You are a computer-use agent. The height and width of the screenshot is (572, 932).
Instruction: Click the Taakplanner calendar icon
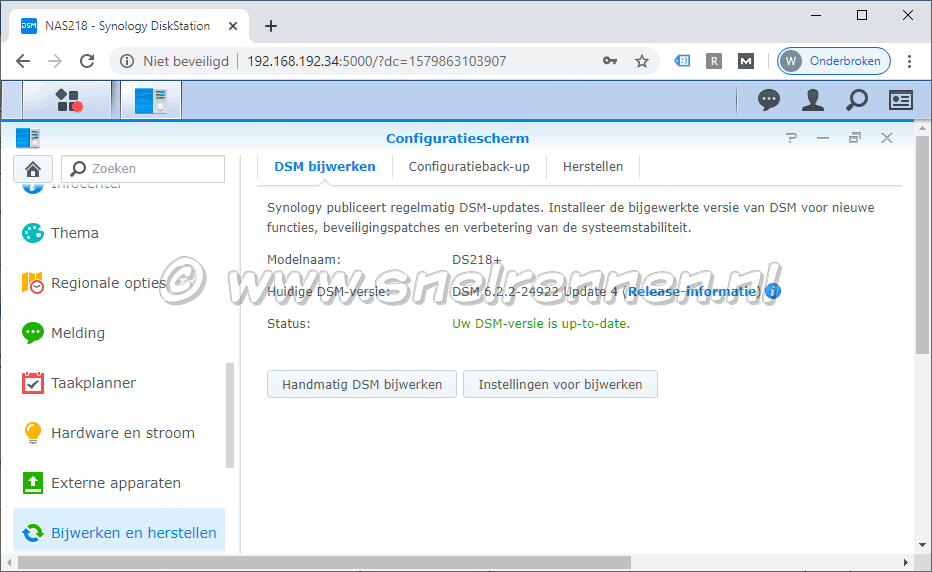(33, 383)
